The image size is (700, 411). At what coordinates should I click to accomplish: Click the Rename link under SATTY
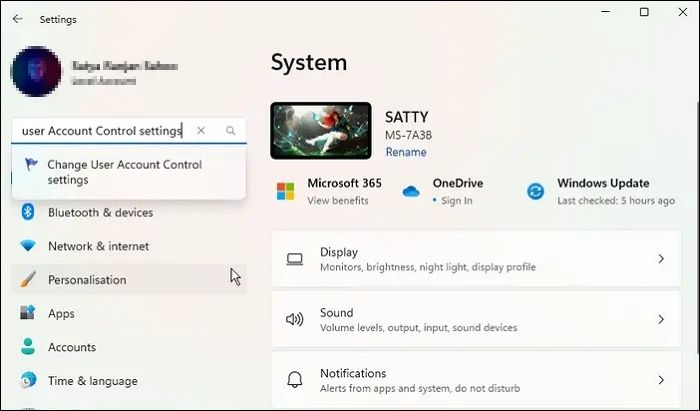406,153
